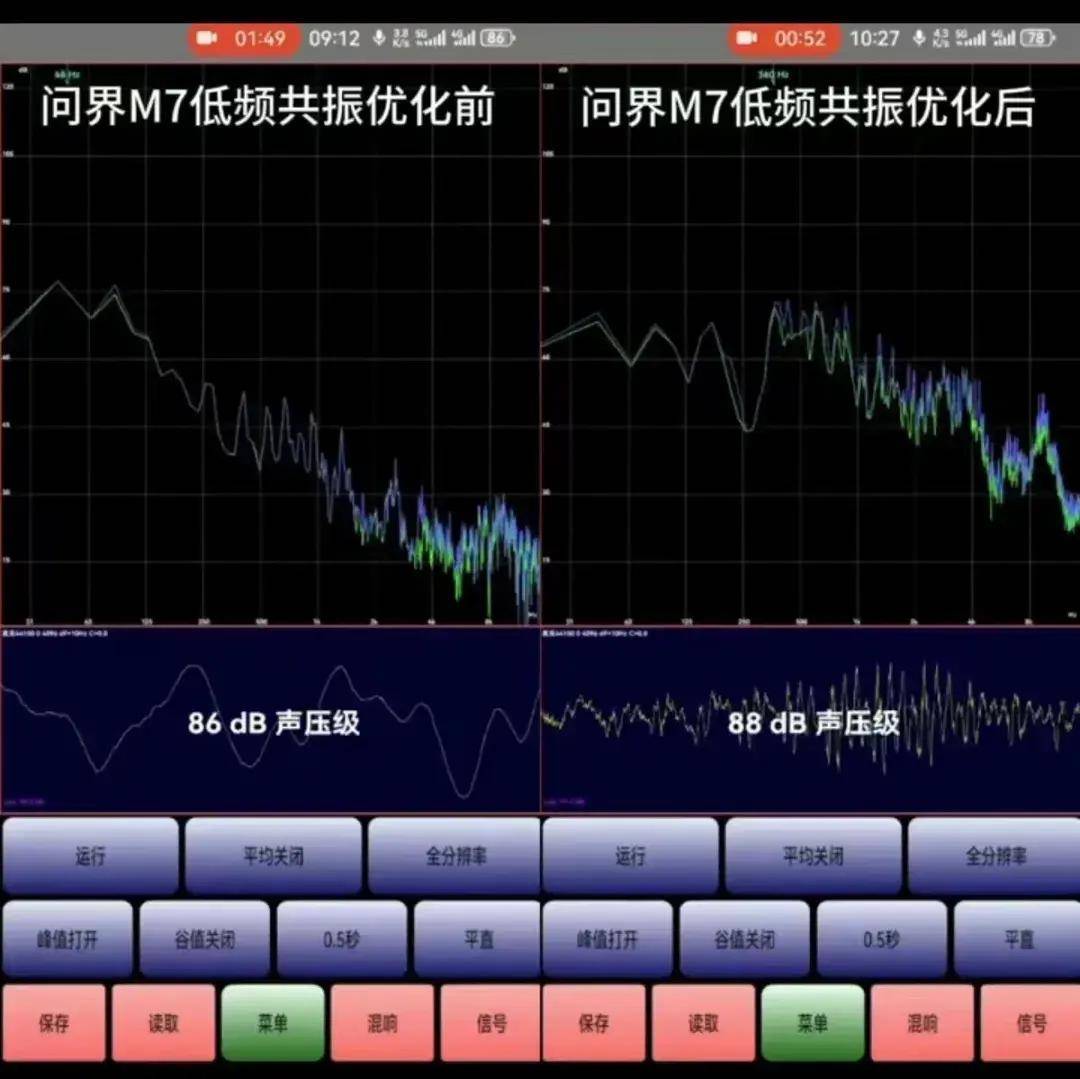Tap the microphone icon next to 10:27
The width and height of the screenshot is (1080, 1079).
pos(919,39)
